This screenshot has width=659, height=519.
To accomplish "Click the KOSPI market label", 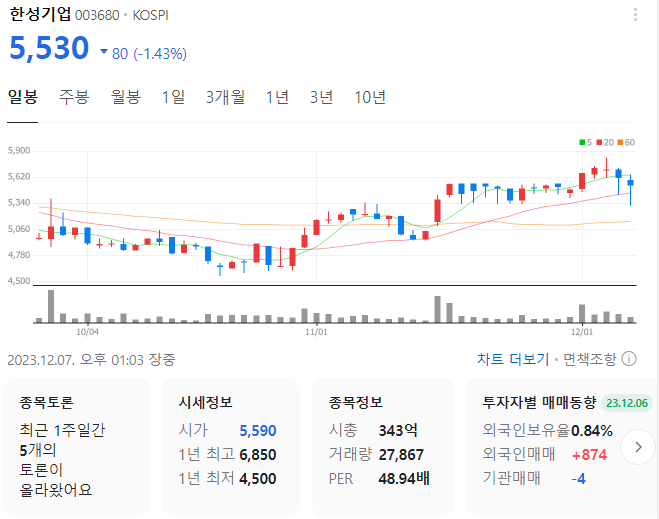I will point(150,16).
